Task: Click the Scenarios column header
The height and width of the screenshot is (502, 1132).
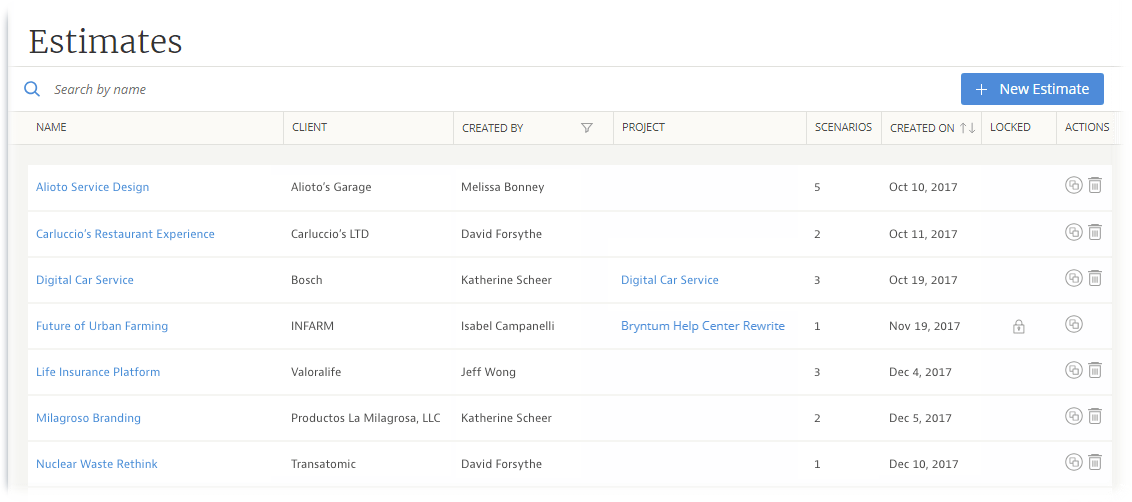Action: [x=843, y=127]
